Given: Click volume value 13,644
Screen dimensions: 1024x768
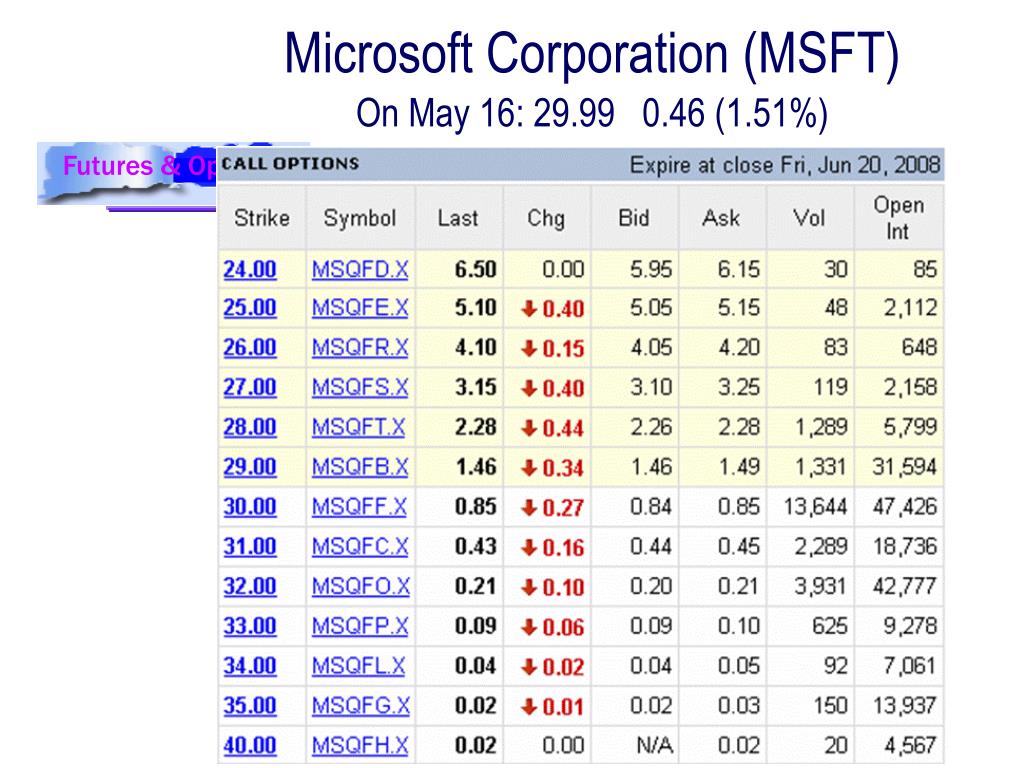Looking at the screenshot, I should [815, 507].
